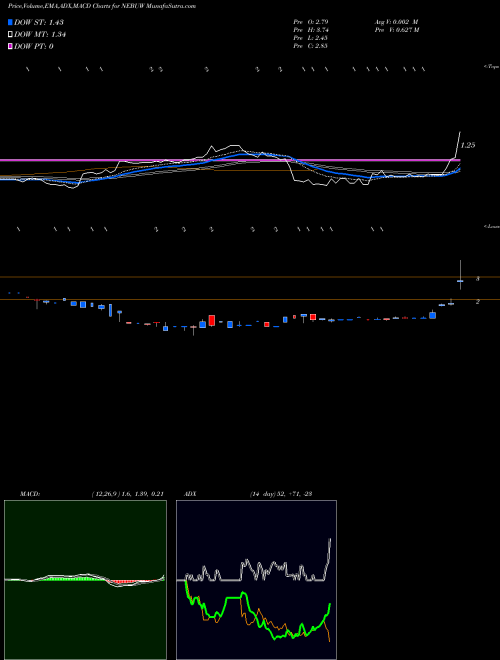The width and height of the screenshot is (500, 660).
Task: Click the 'Pre L: 2.43' low value
Action: pyautogui.click(x=311, y=38)
